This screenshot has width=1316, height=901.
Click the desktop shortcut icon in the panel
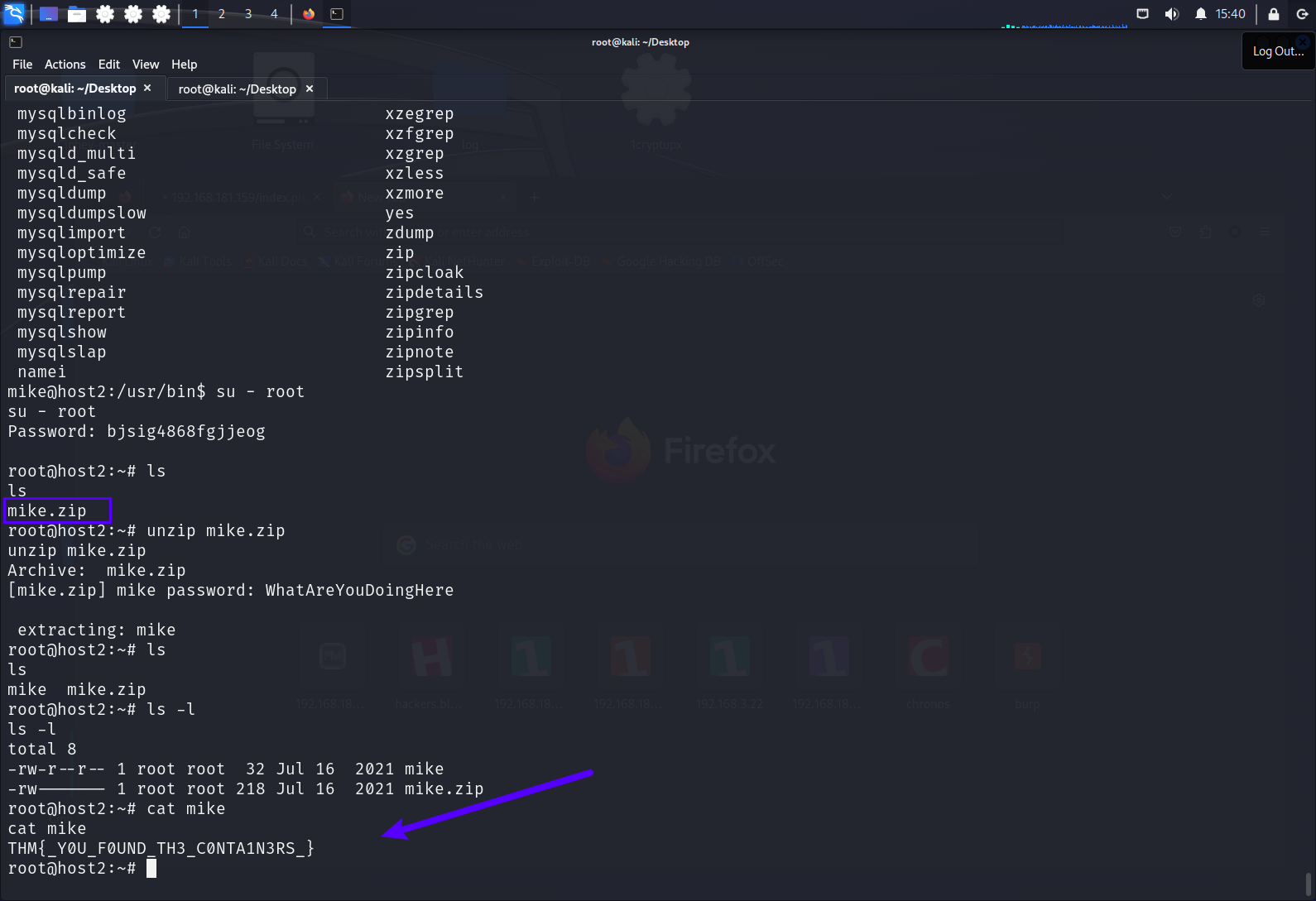[49, 14]
